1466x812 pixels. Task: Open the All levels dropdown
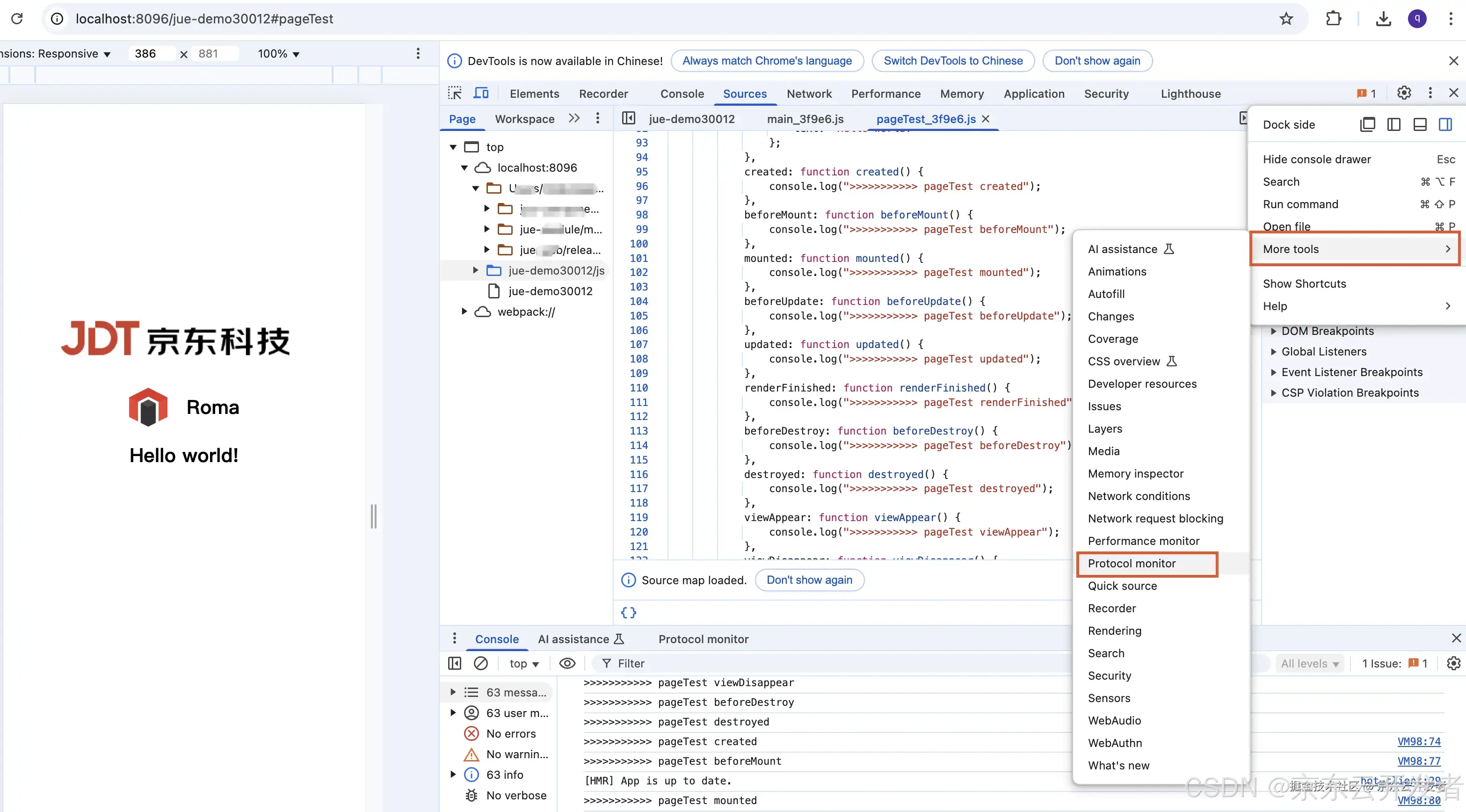click(1309, 663)
